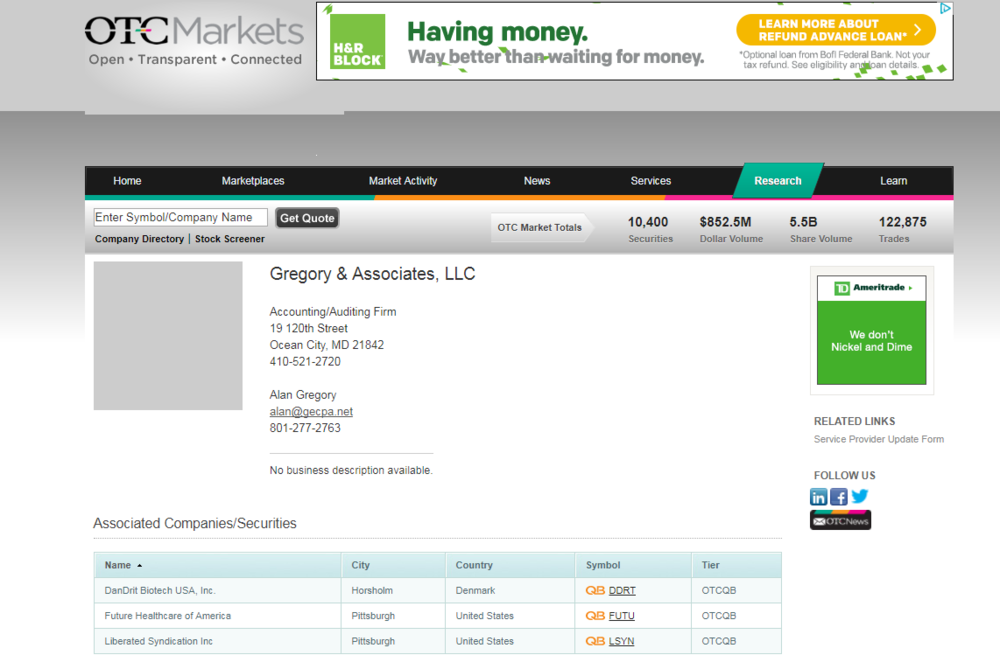Open the DDRT symbol link
Screen dimensions: 1000x662
[x=622, y=591]
